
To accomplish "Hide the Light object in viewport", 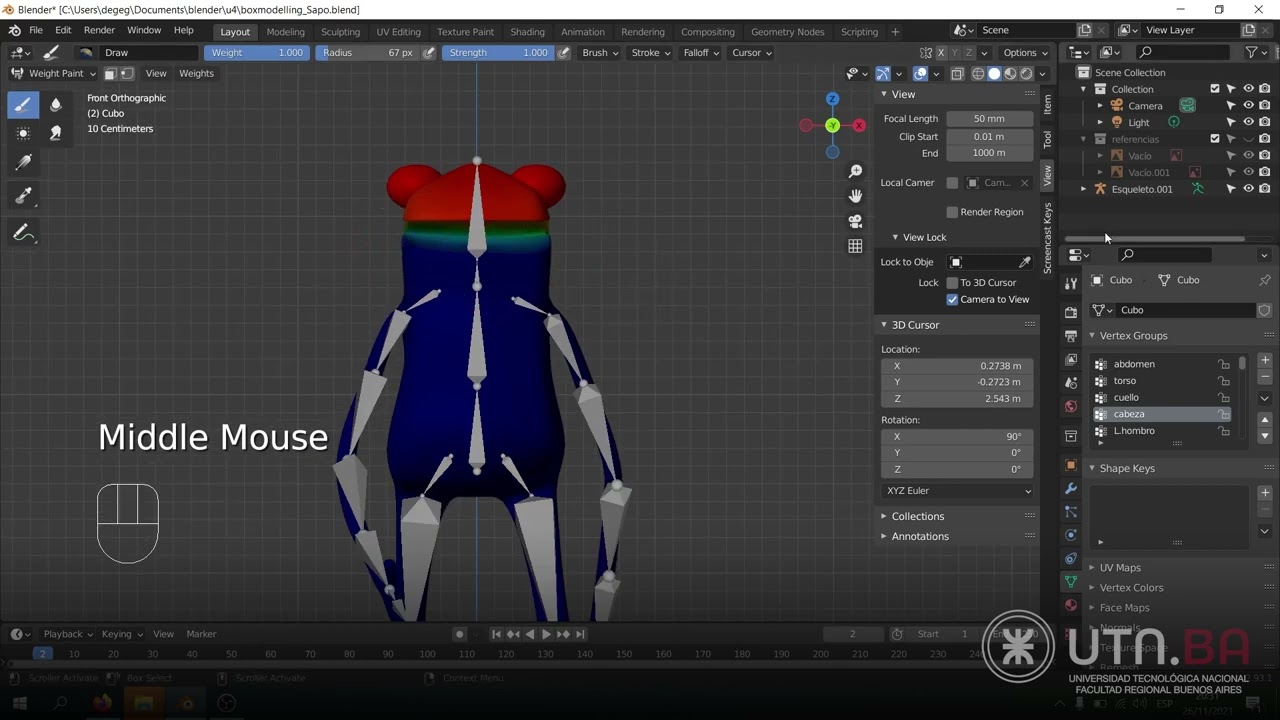I will click(x=1248, y=122).
